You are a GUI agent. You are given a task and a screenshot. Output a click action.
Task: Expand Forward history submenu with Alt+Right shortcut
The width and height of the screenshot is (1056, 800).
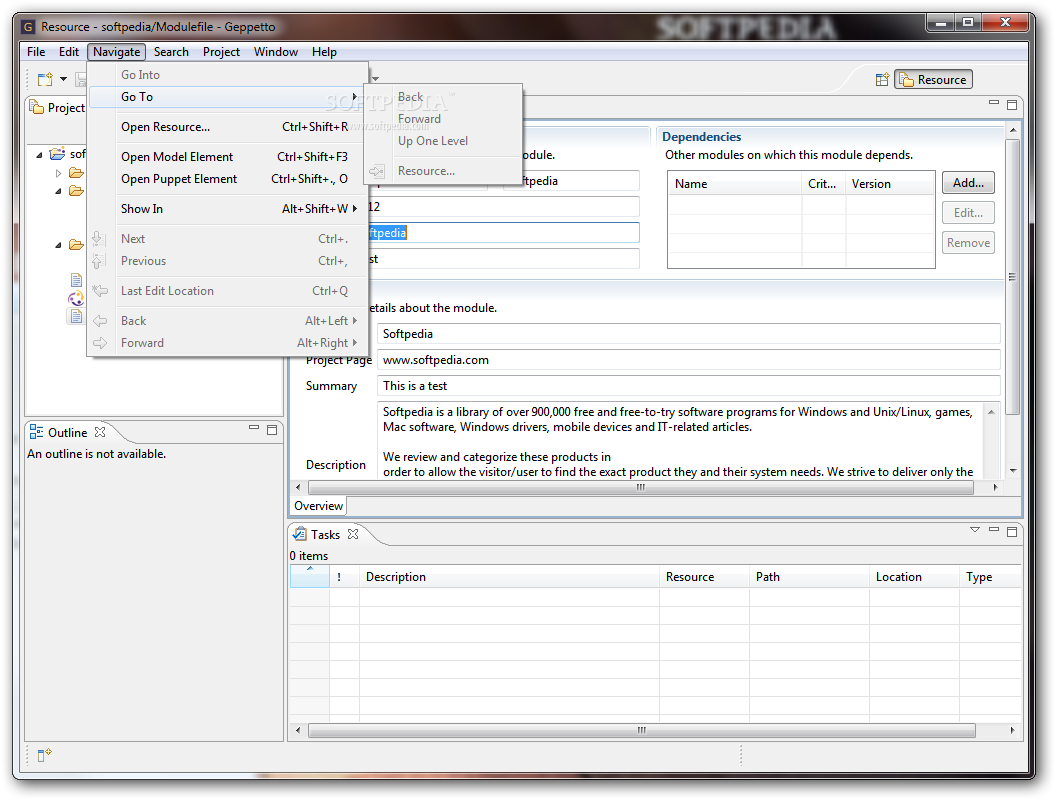click(228, 343)
